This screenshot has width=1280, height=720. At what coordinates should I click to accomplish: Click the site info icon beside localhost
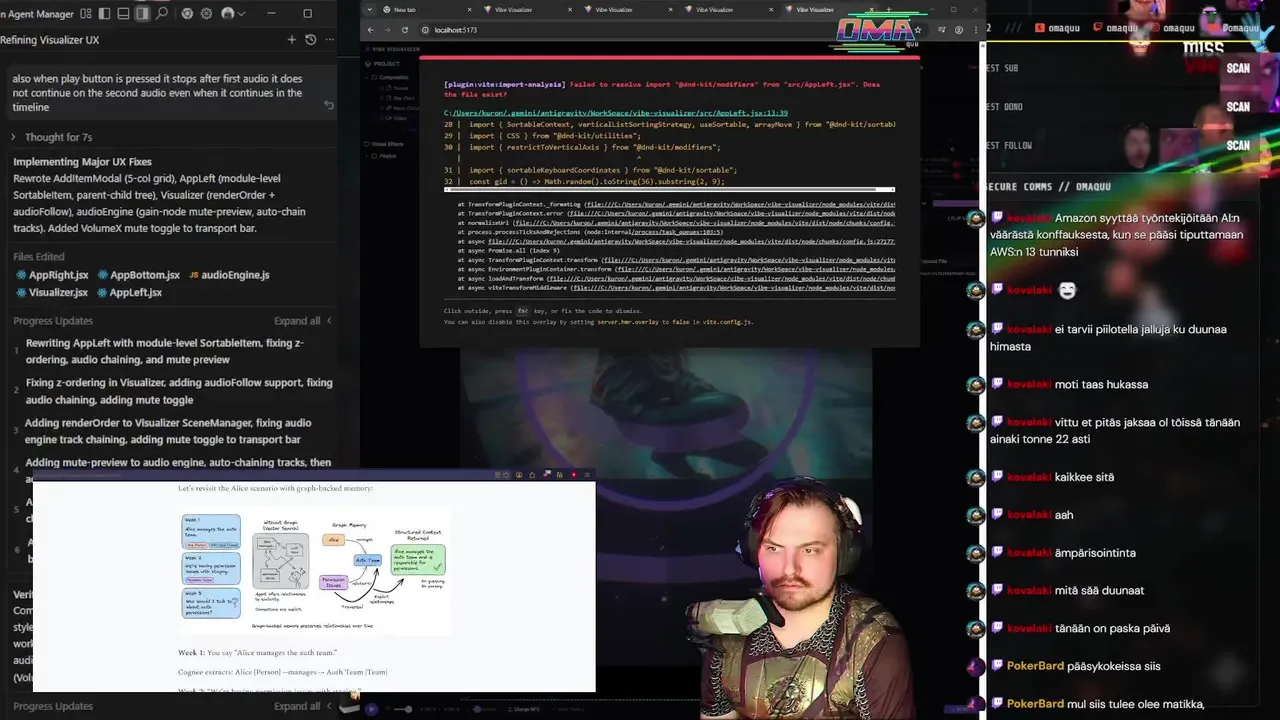(x=424, y=30)
